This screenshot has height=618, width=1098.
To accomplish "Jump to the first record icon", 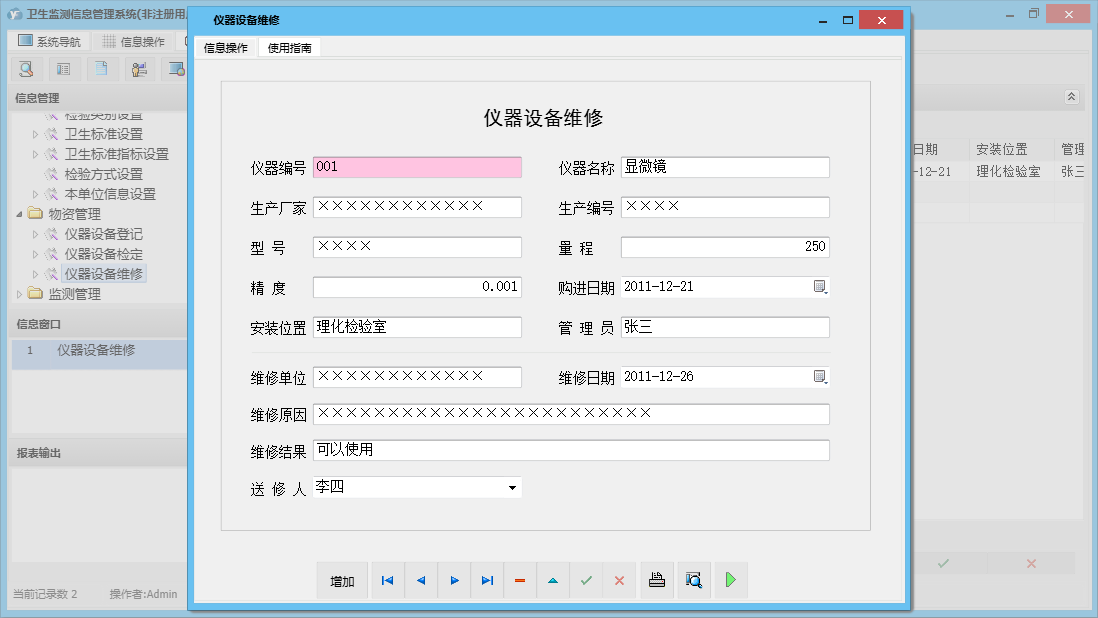I will (x=387, y=580).
